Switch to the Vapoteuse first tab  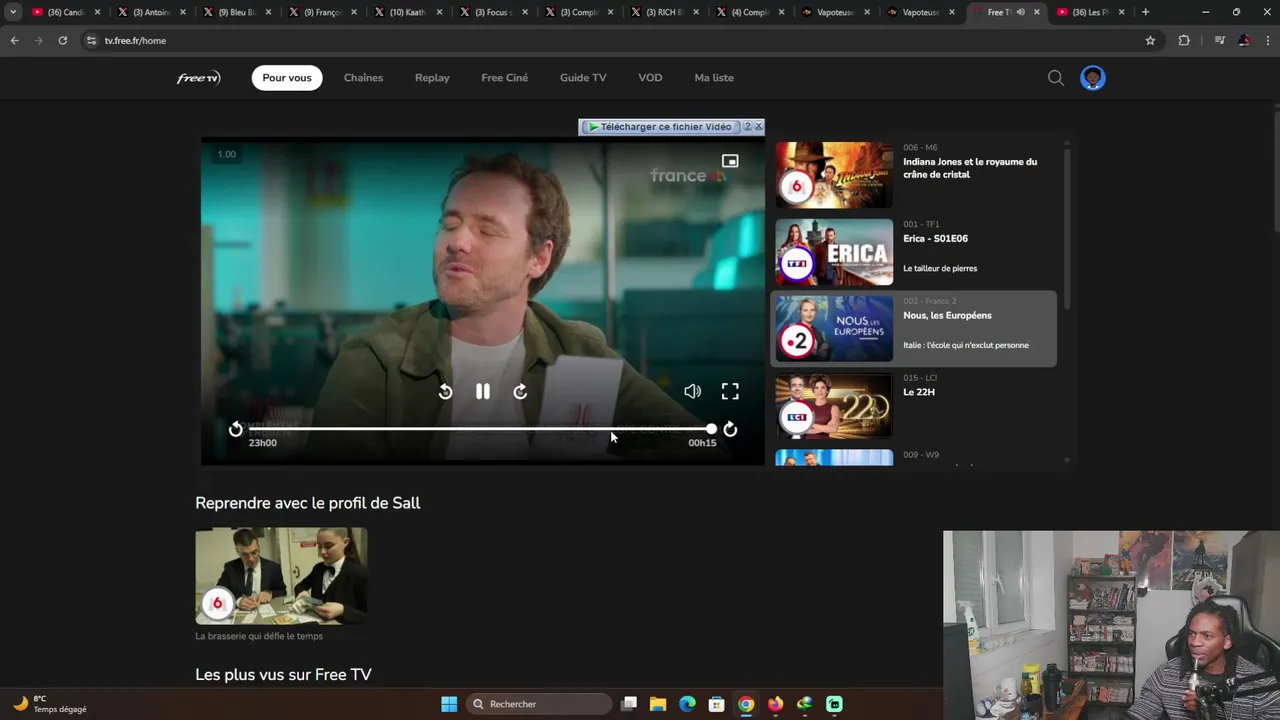click(835, 12)
